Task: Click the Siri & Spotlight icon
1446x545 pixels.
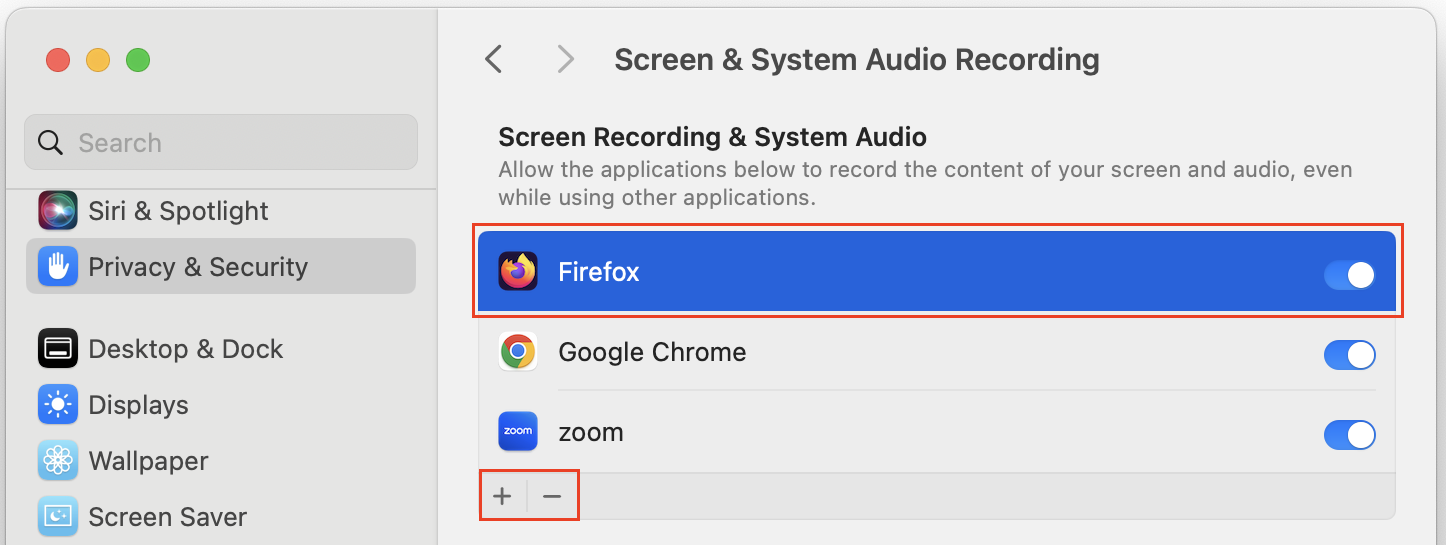Action: coord(58,211)
